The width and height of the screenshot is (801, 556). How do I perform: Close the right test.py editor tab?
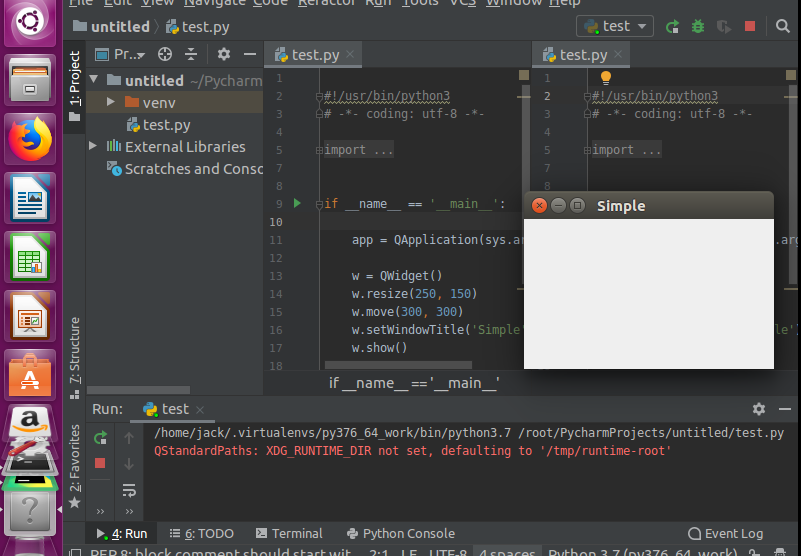618,54
